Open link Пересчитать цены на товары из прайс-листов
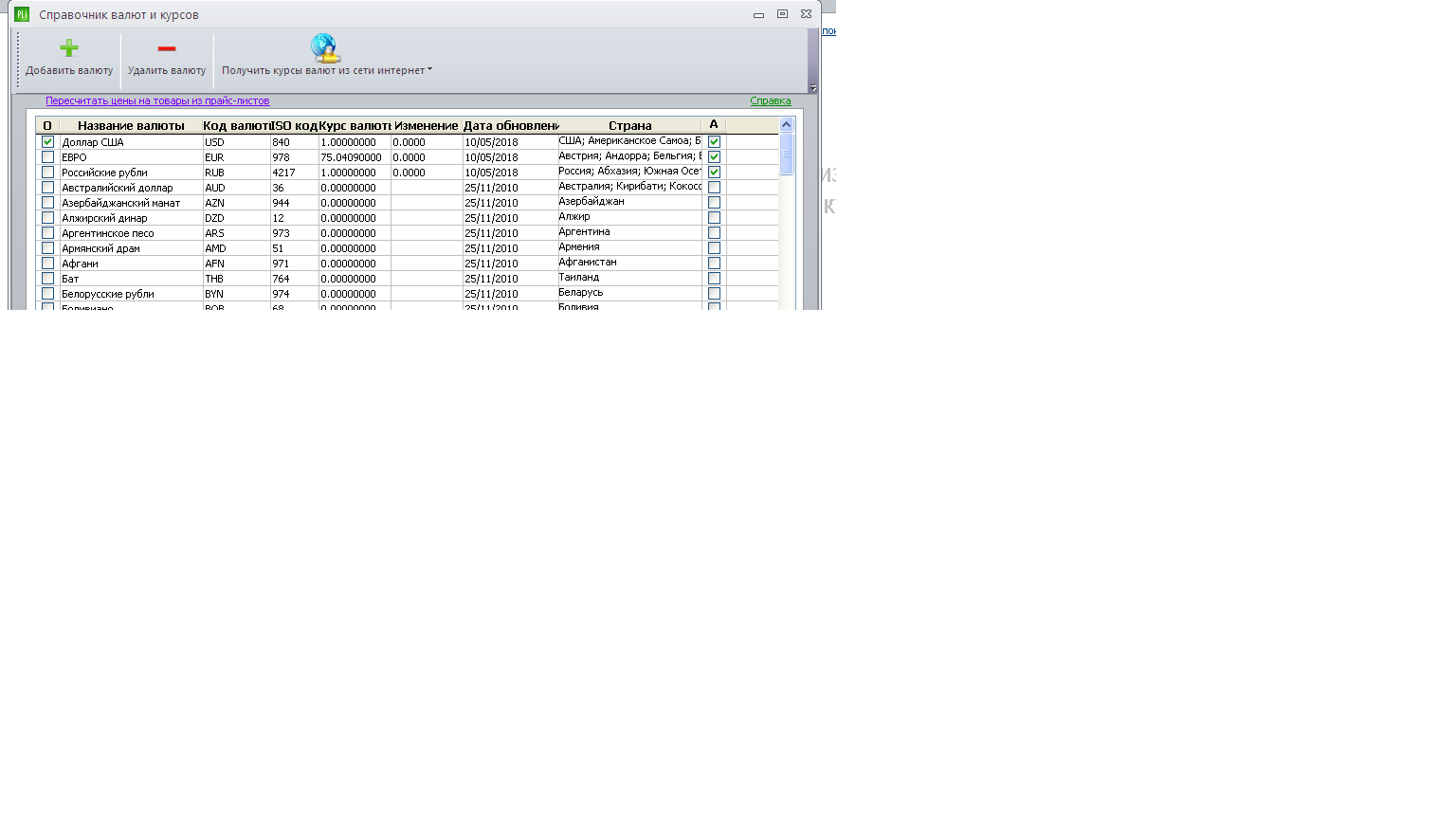Image resolution: width=1456 pixels, height=819 pixels. tap(157, 100)
